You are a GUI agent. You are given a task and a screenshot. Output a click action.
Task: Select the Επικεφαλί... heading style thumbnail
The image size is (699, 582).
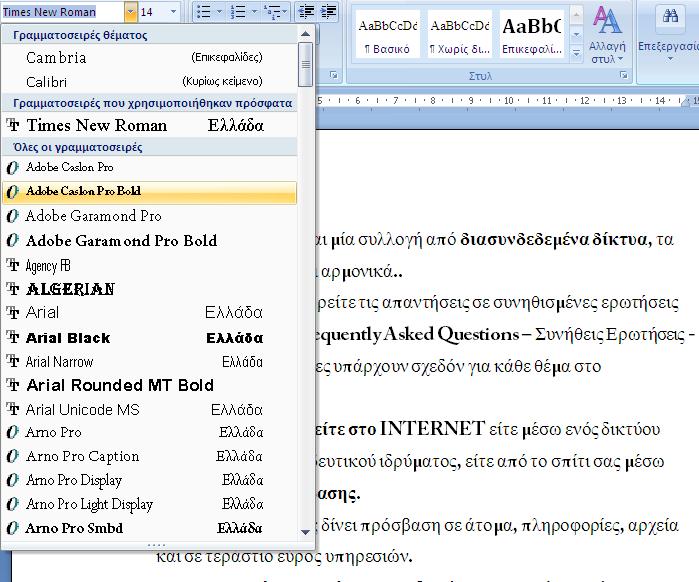point(532,35)
